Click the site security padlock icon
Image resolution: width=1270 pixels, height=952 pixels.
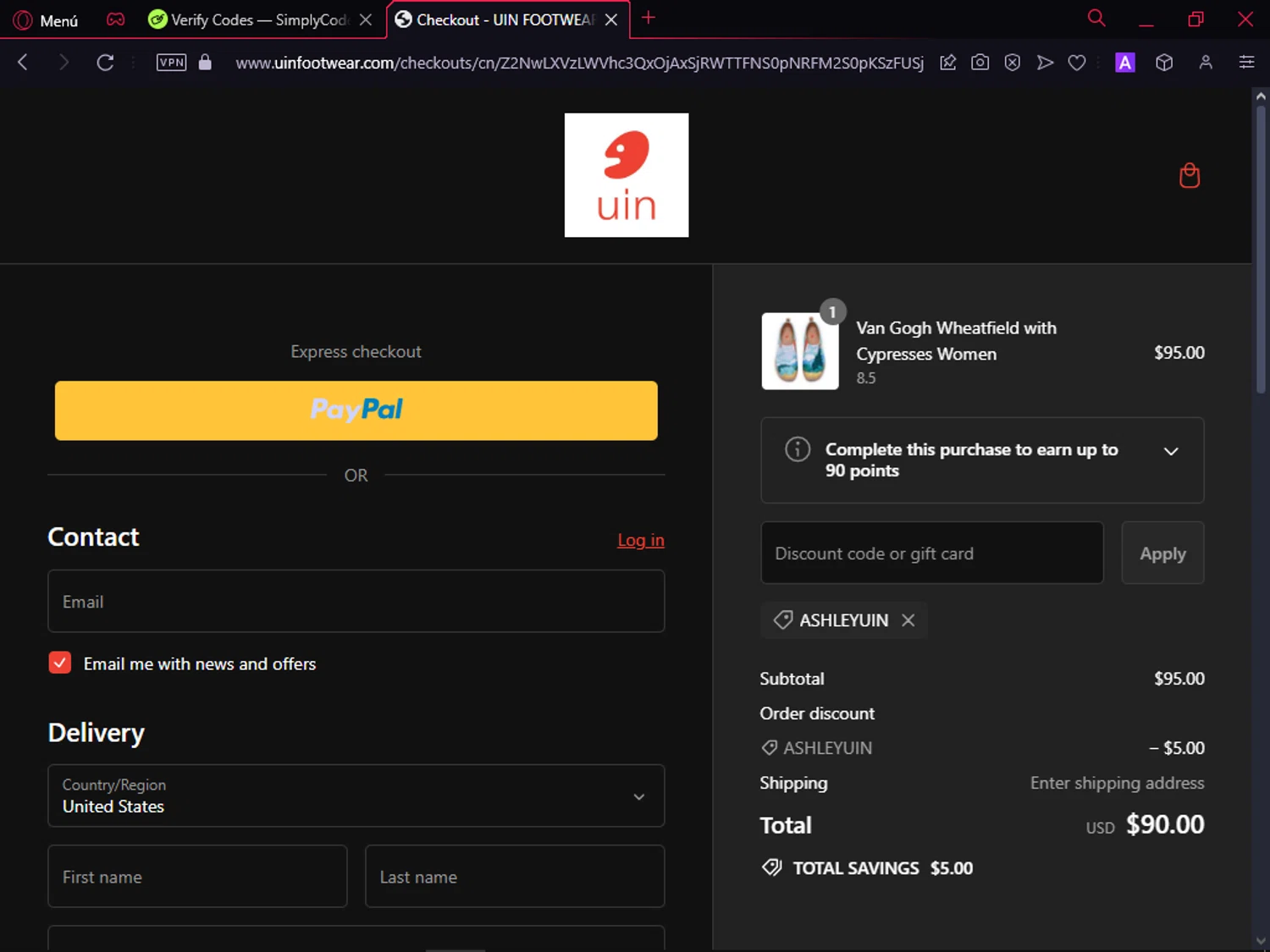[x=205, y=62]
